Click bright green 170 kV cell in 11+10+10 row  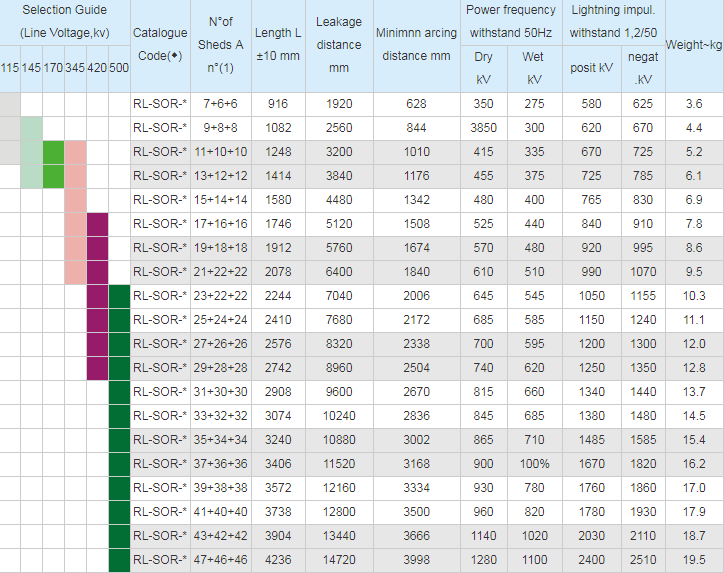click(54, 152)
